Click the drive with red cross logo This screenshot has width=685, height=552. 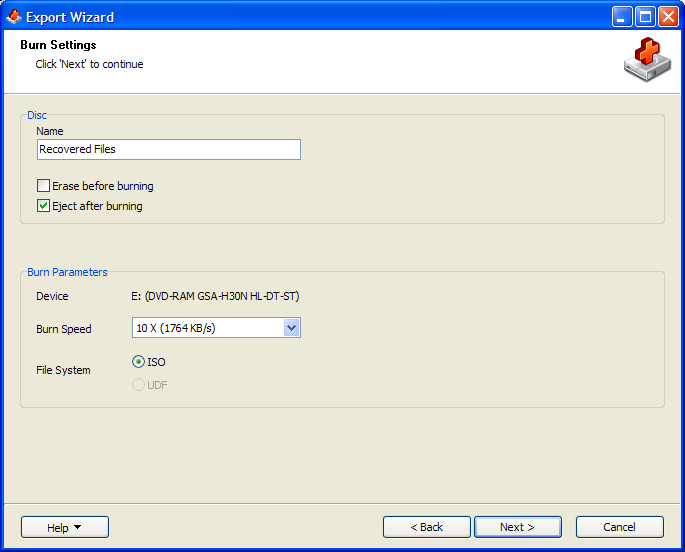(647, 59)
